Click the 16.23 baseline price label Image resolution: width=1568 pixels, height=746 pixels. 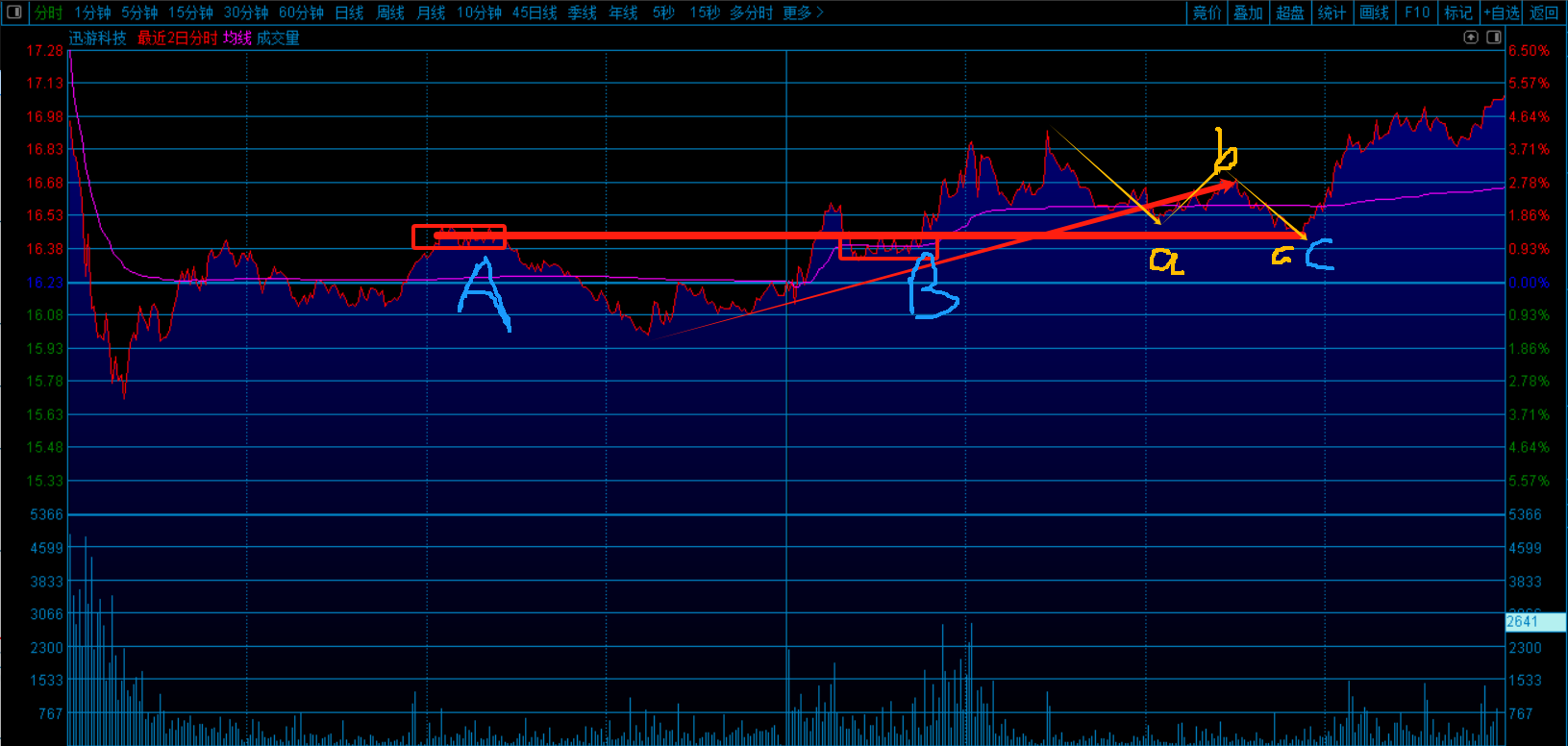(44, 283)
